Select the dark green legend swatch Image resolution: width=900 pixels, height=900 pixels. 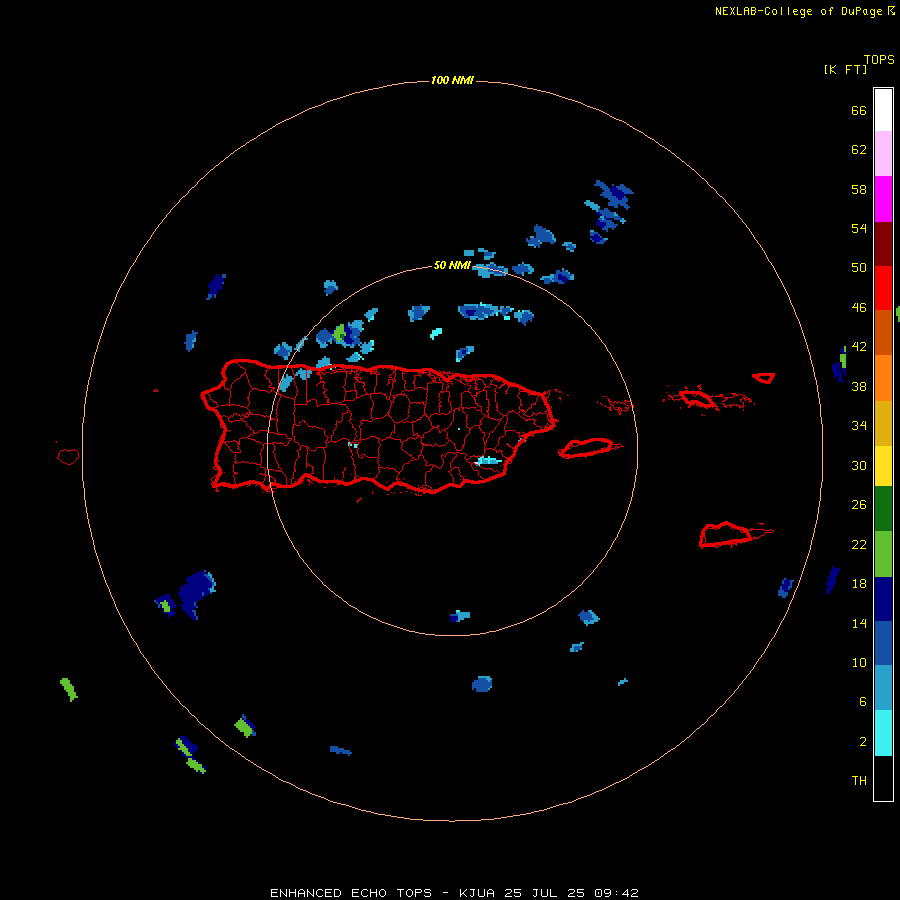[883, 509]
